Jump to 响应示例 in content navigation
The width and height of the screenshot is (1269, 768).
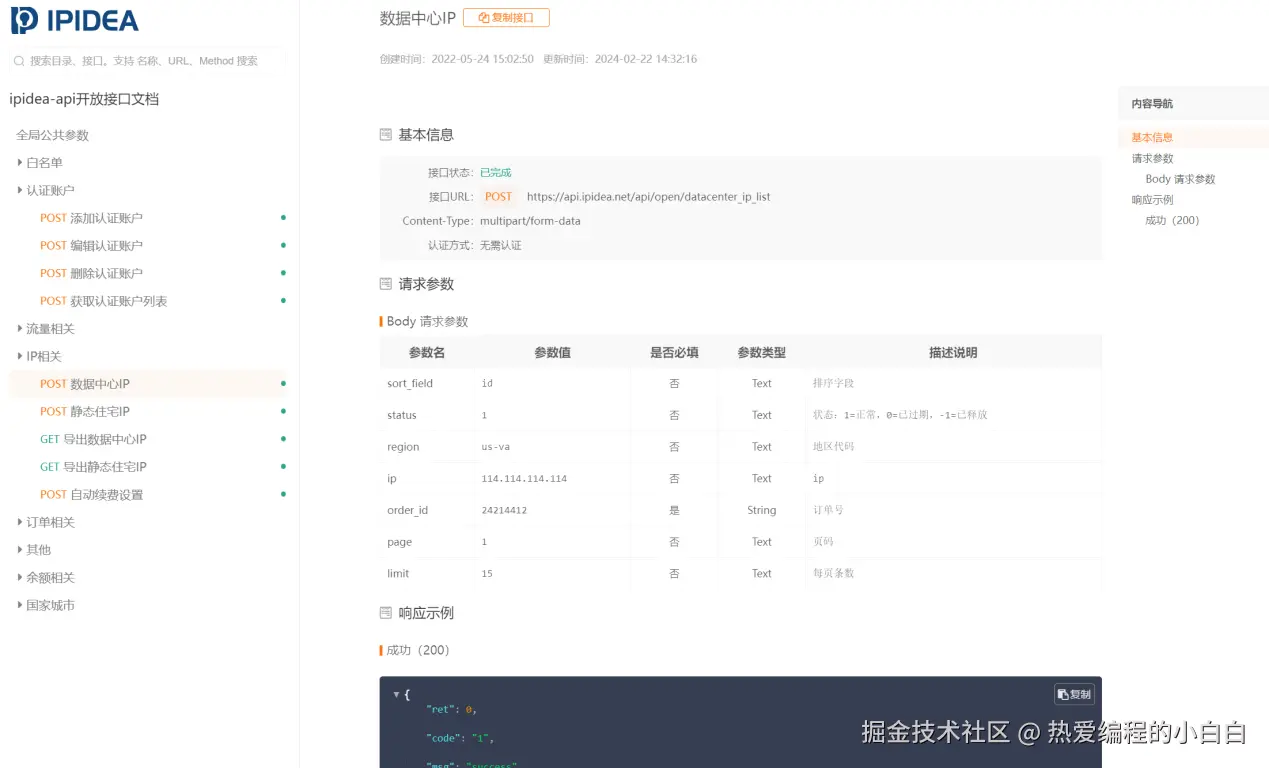[x=1152, y=200]
